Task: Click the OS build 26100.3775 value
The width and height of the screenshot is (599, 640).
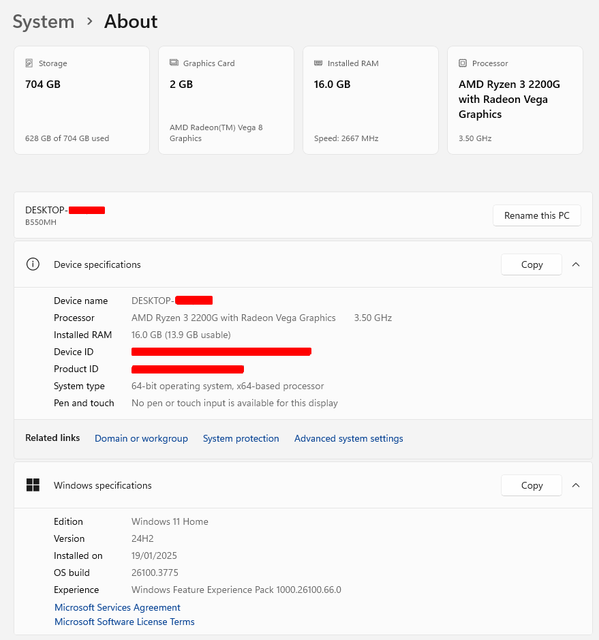Action: click(155, 573)
